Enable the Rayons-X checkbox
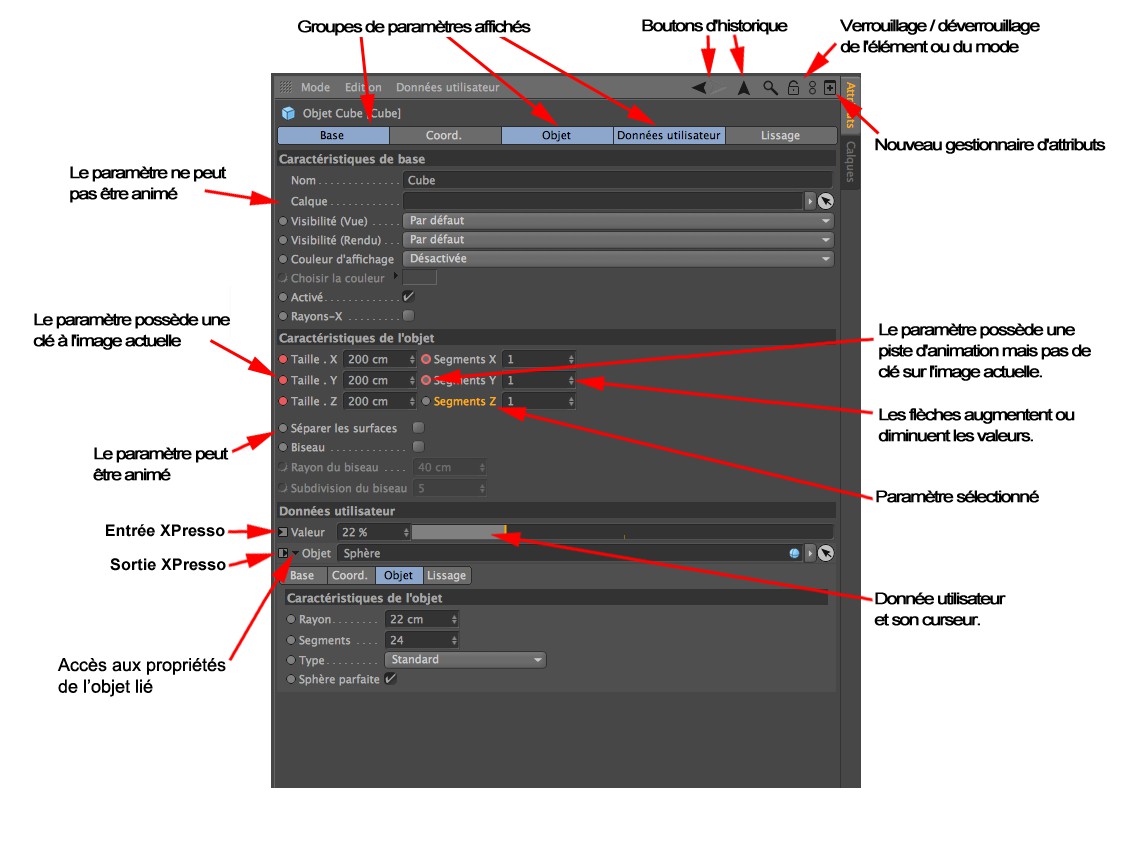 click(408, 316)
